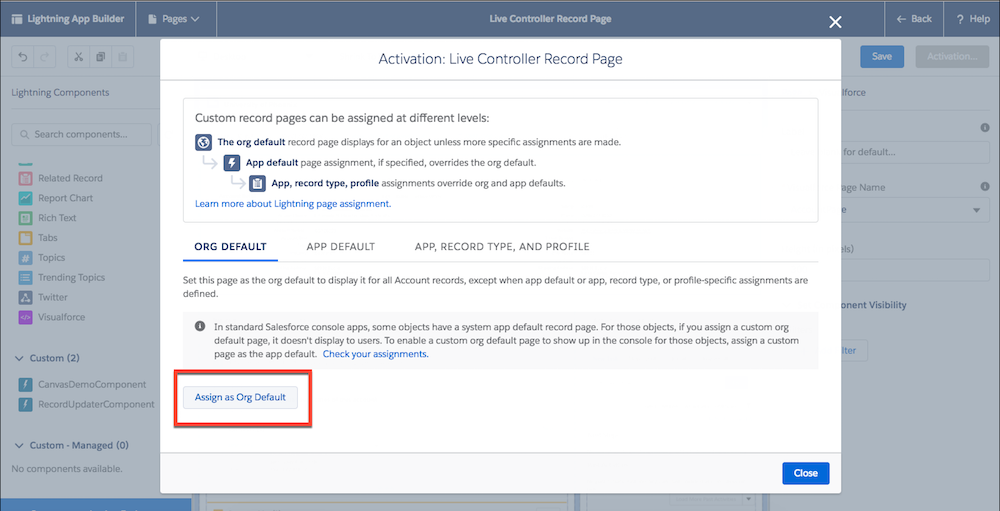
Task: Focus the Search components field
Action: pos(82,135)
